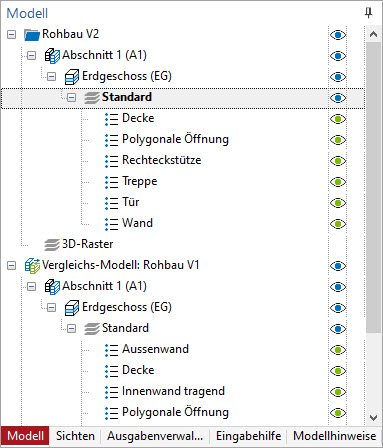Collapse the Rohbau V2 tree node
Image resolution: width=383 pixels, height=448 pixels.
(x=11, y=34)
